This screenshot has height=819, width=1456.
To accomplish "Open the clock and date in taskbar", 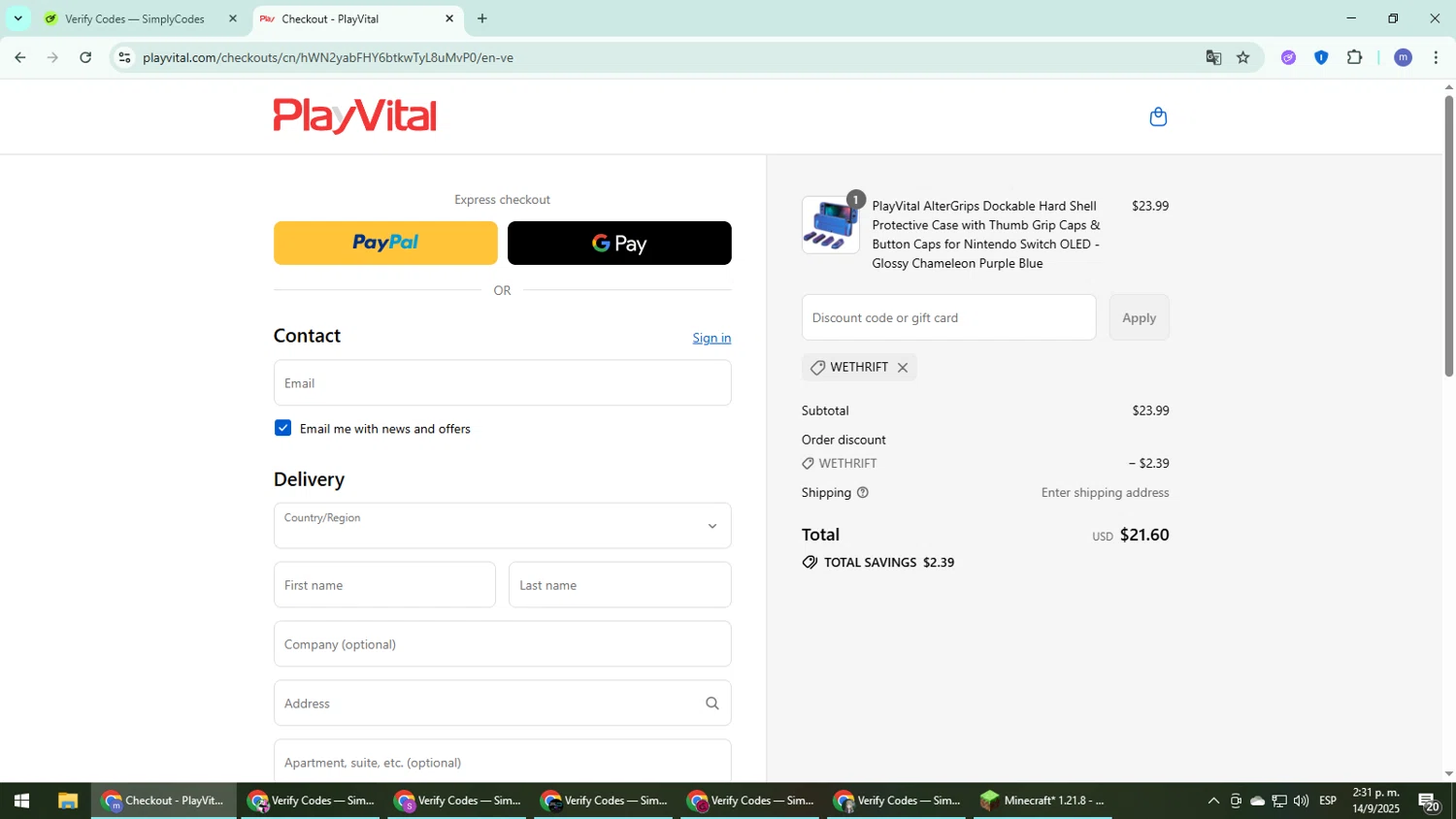I will pos(1376,802).
